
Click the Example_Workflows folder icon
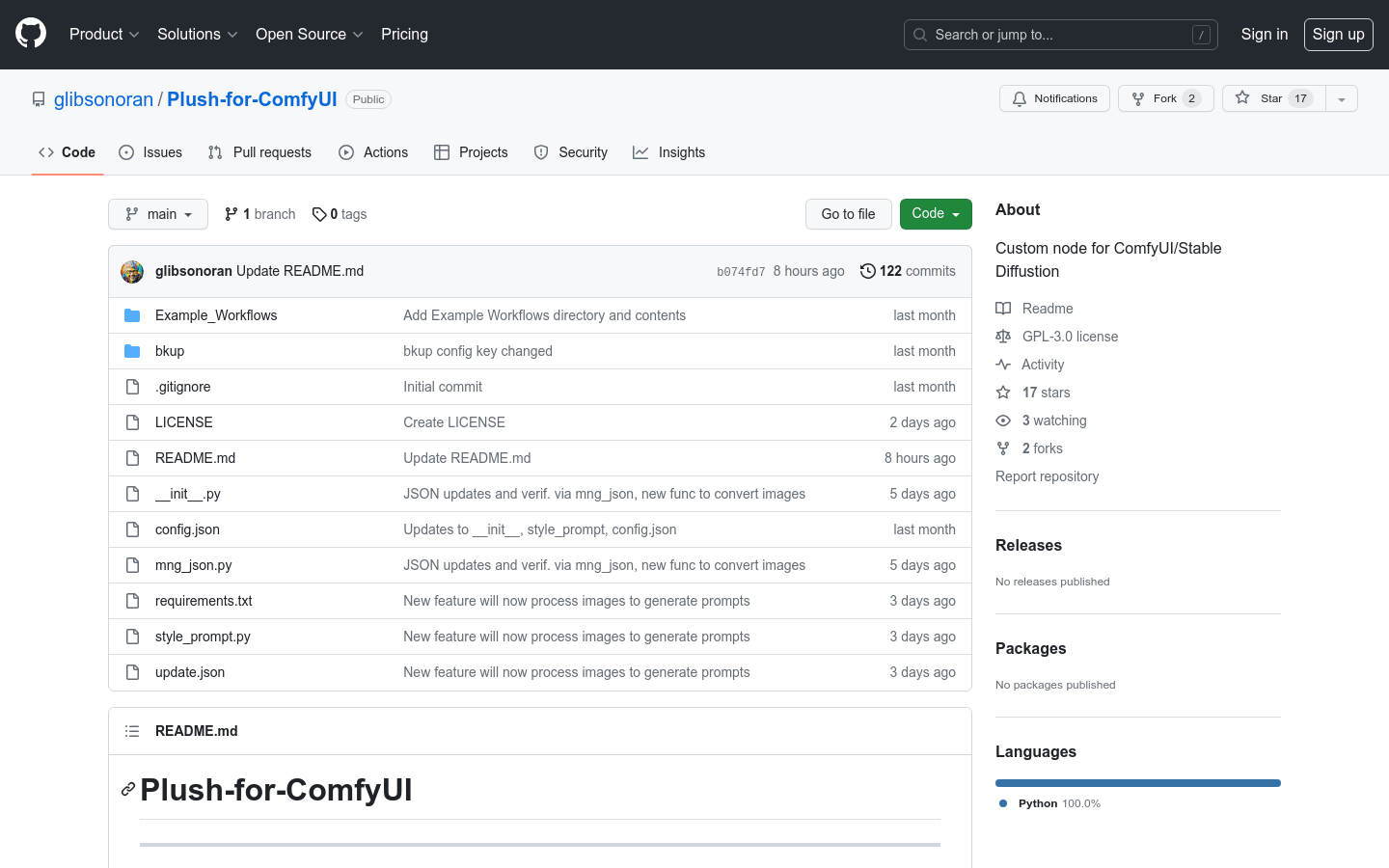click(x=132, y=315)
